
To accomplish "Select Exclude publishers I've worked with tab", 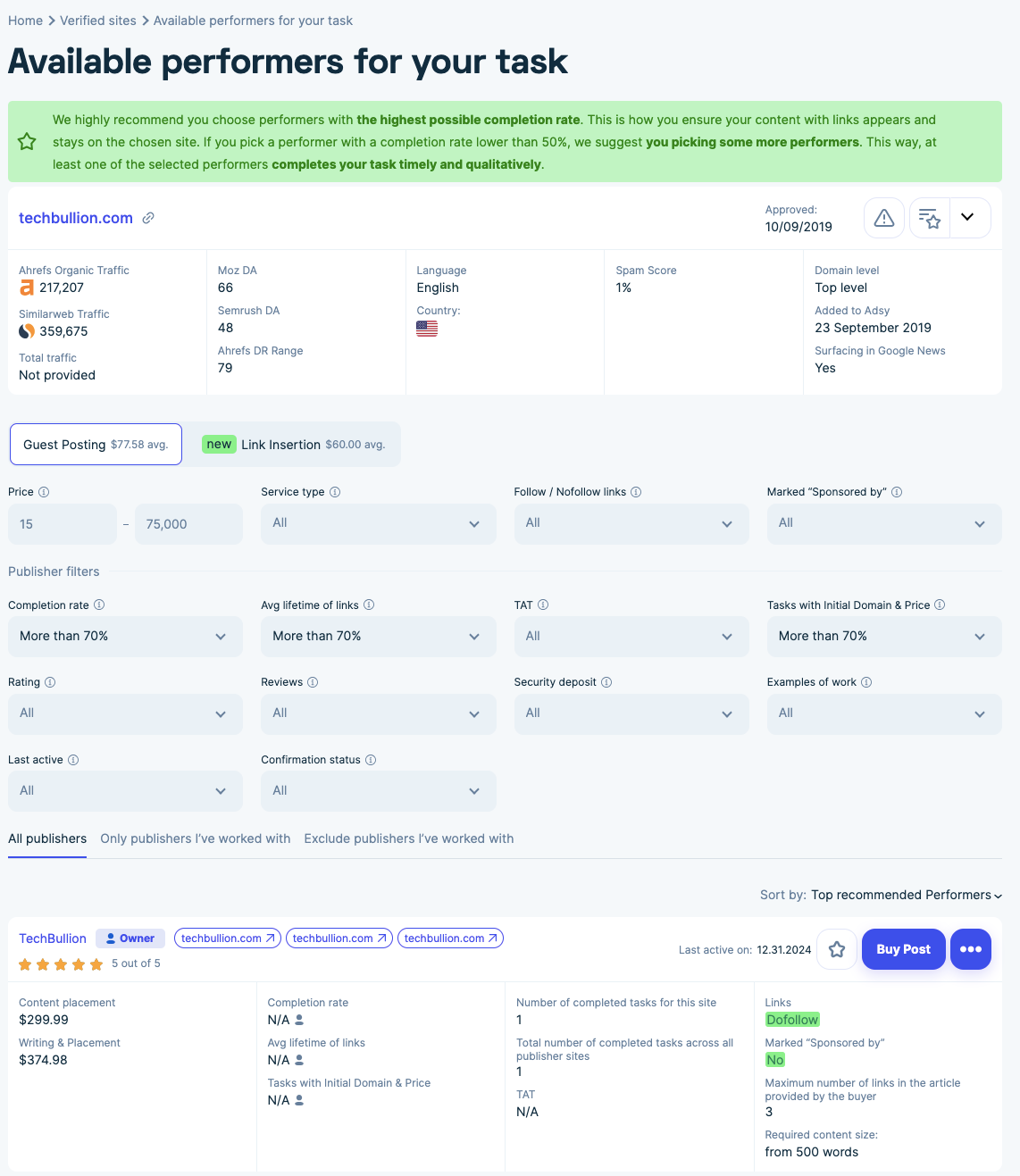I will click(408, 838).
